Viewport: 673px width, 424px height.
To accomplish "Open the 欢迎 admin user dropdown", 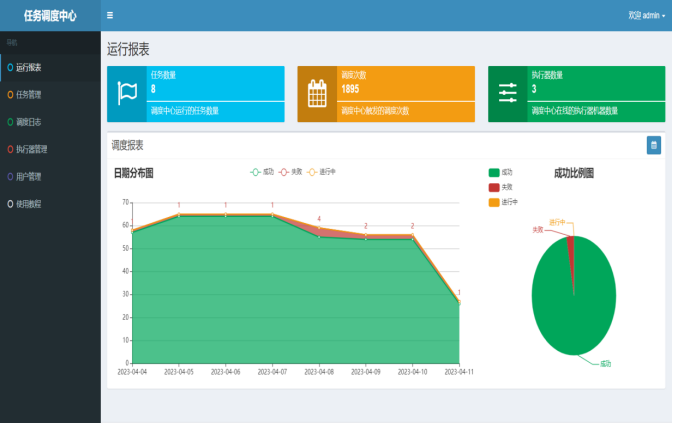I will tap(646, 16).
